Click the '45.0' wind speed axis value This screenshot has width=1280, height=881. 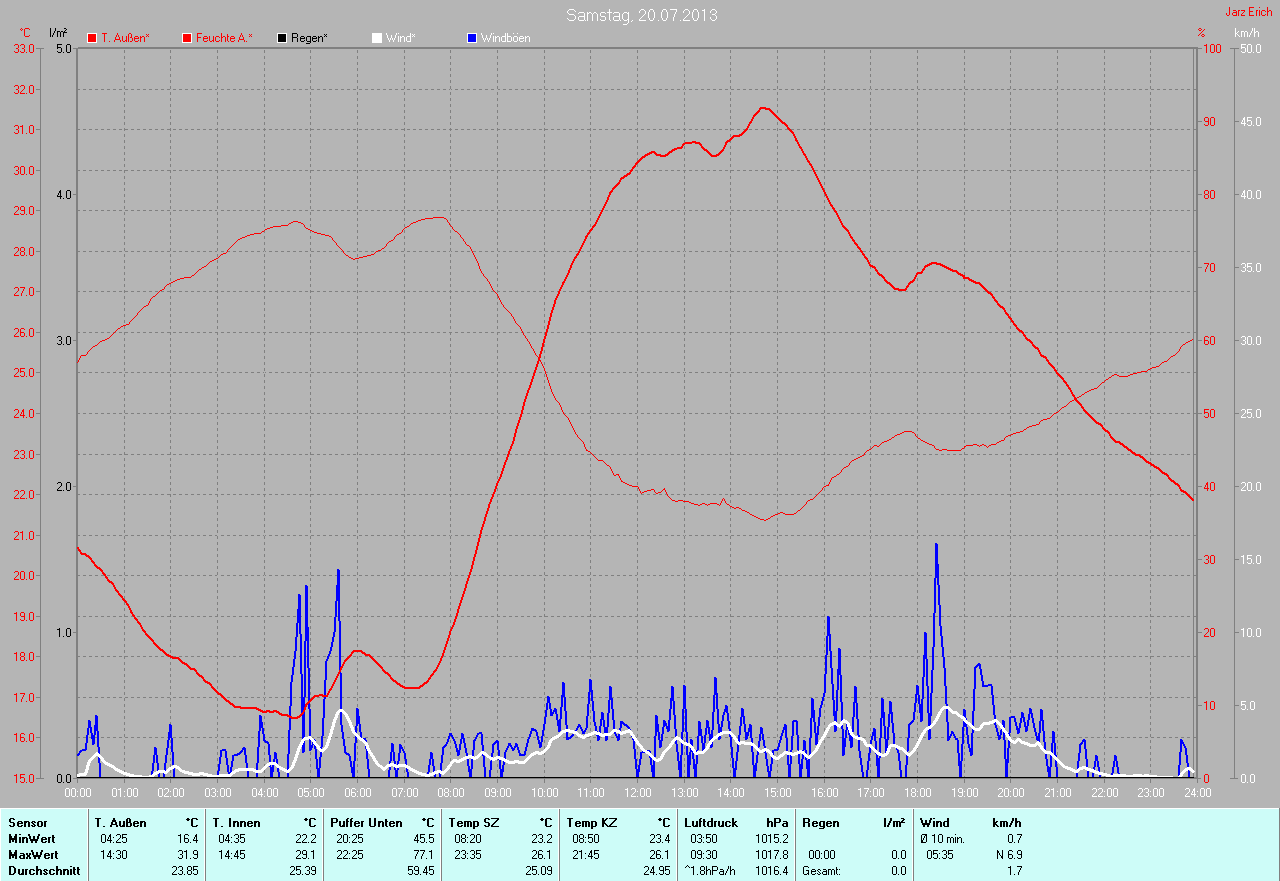(x=1251, y=121)
